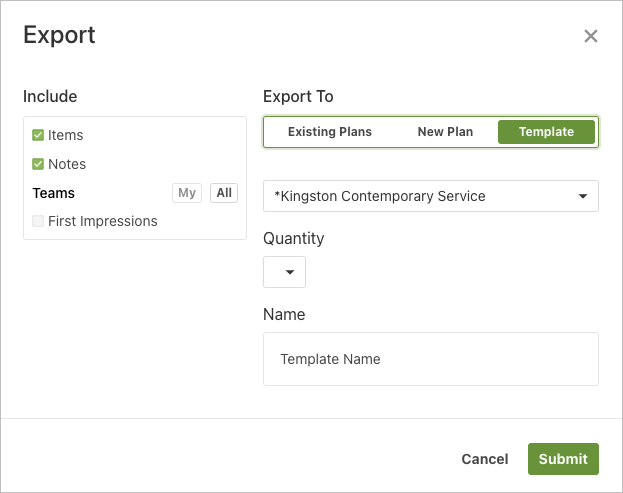Switch to the Existing Plans tab
The height and width of the screenshot is (493, 623).
click(x=330, y=132)
